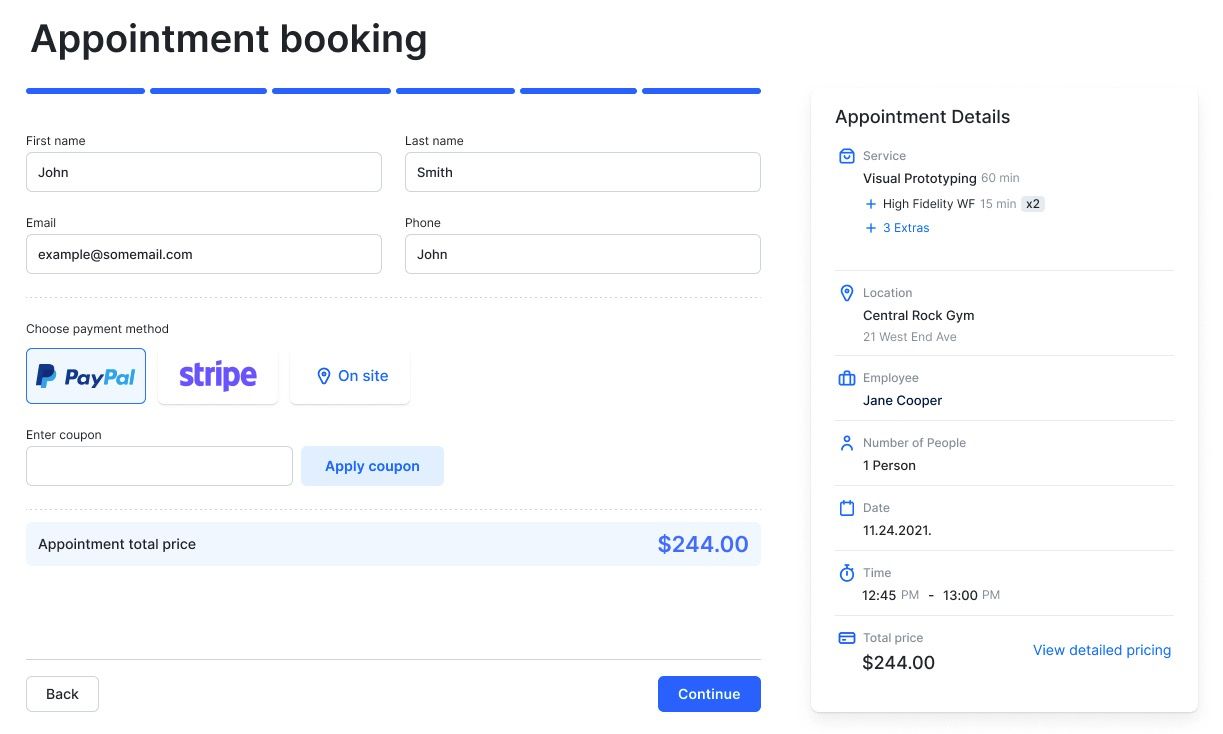The image size is (1223, 734).
Task: Click the Total price credit card icon
Action: click(x=847, y=637)
